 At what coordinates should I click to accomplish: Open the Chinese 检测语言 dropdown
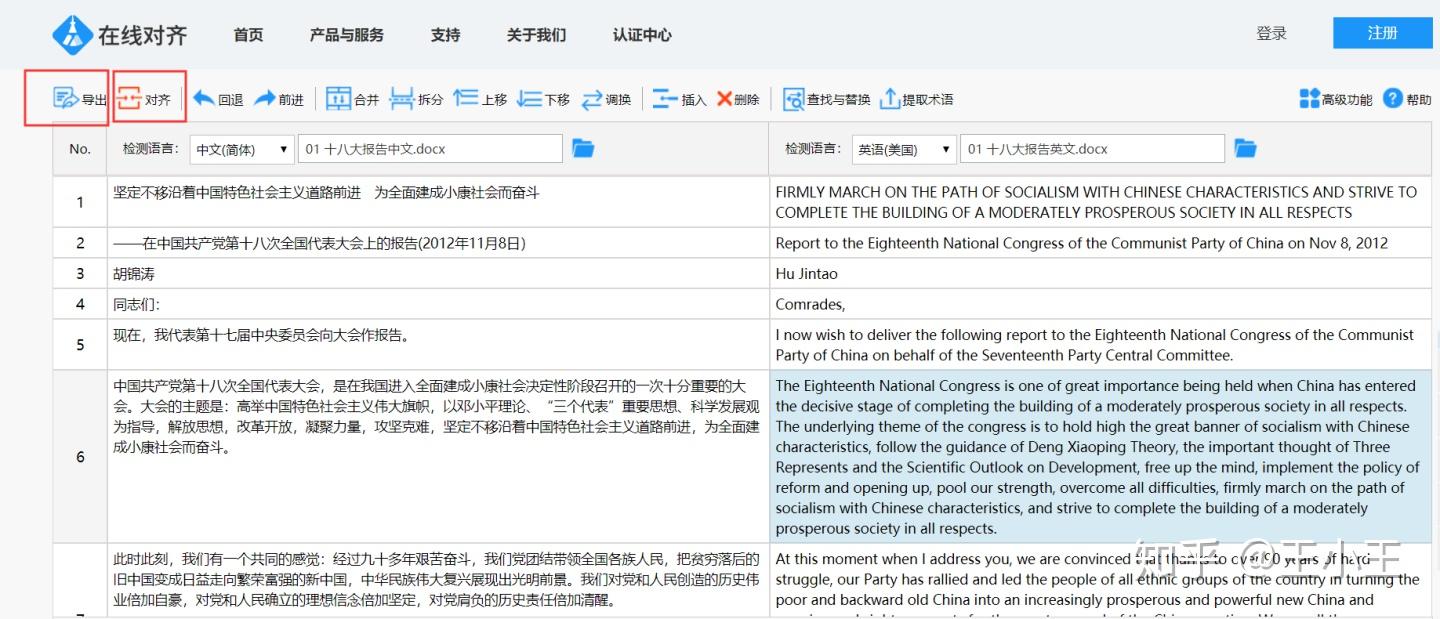[241, 148]
